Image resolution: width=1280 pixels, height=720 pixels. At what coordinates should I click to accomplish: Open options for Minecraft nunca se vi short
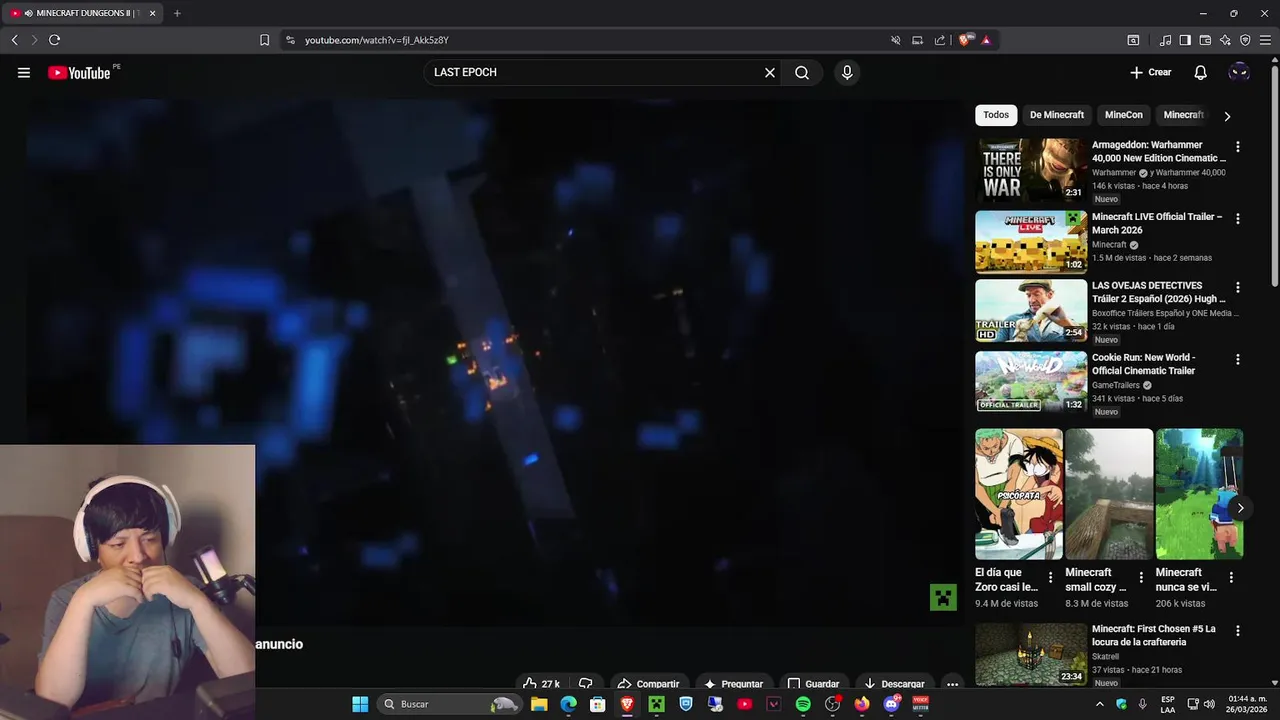click(x=1231, y=577)
